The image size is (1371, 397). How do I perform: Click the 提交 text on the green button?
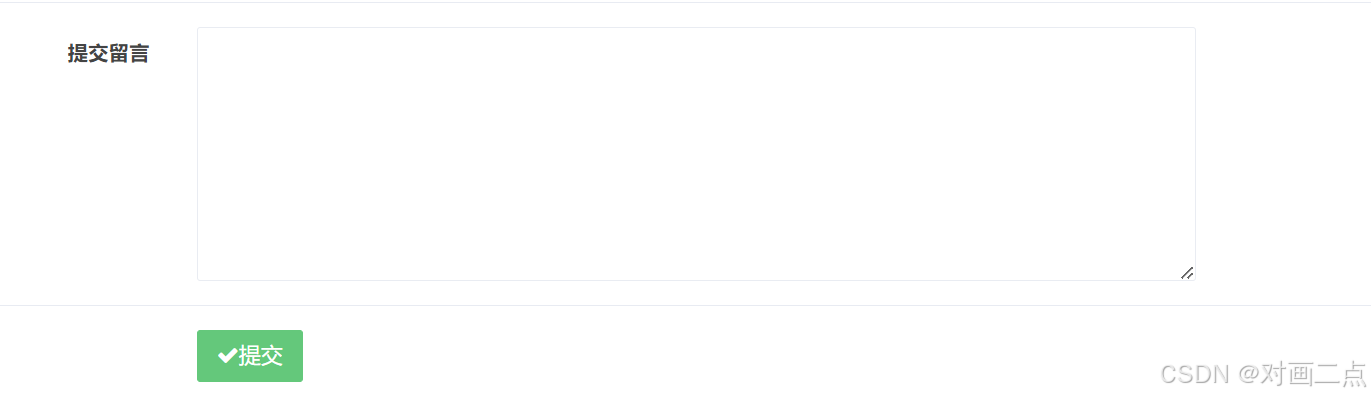pyautogui.click(x=261, y=356)
